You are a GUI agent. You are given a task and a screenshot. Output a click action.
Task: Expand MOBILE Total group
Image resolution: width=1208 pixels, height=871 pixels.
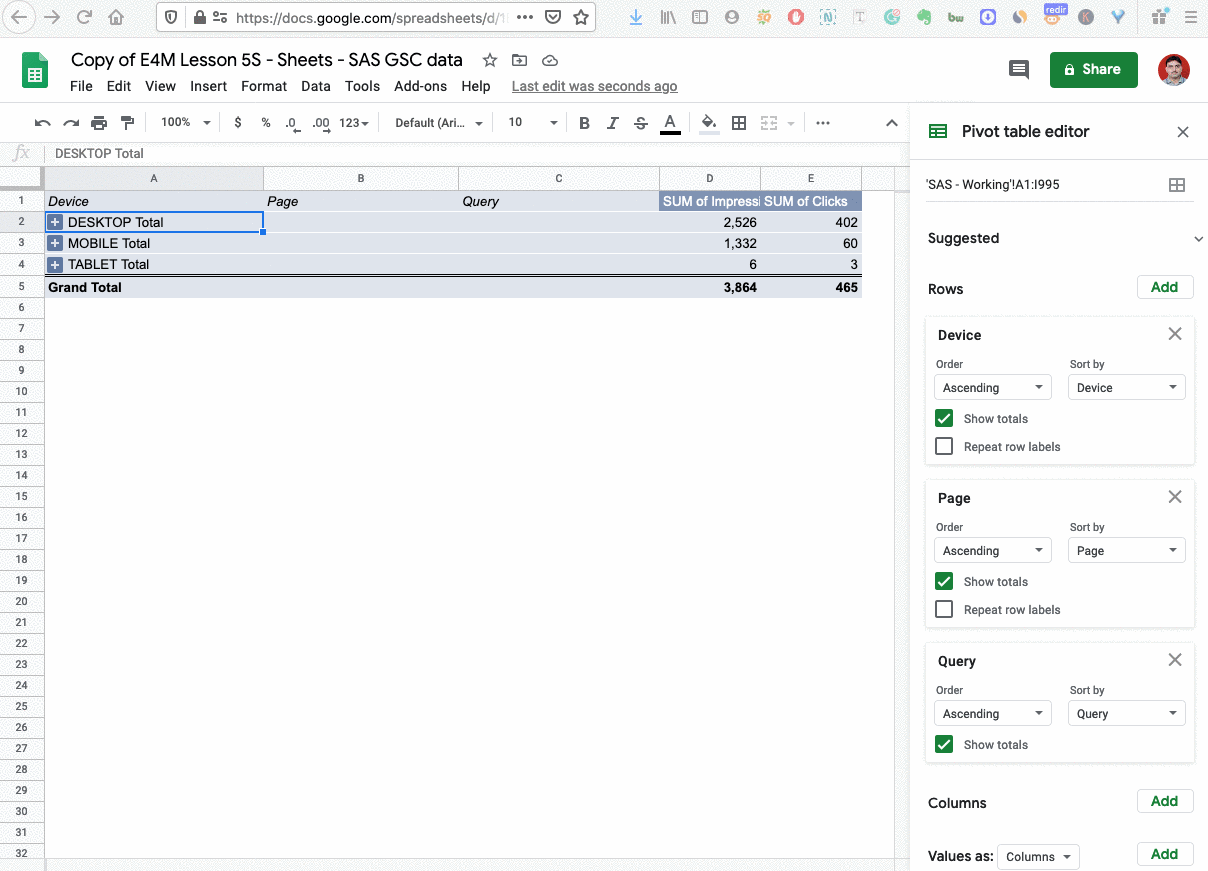(x=55, y=243)
